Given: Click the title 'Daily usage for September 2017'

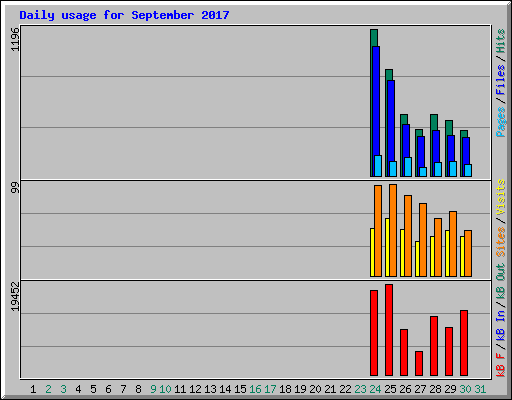Looking at the screenshot, I should (124, 15).
